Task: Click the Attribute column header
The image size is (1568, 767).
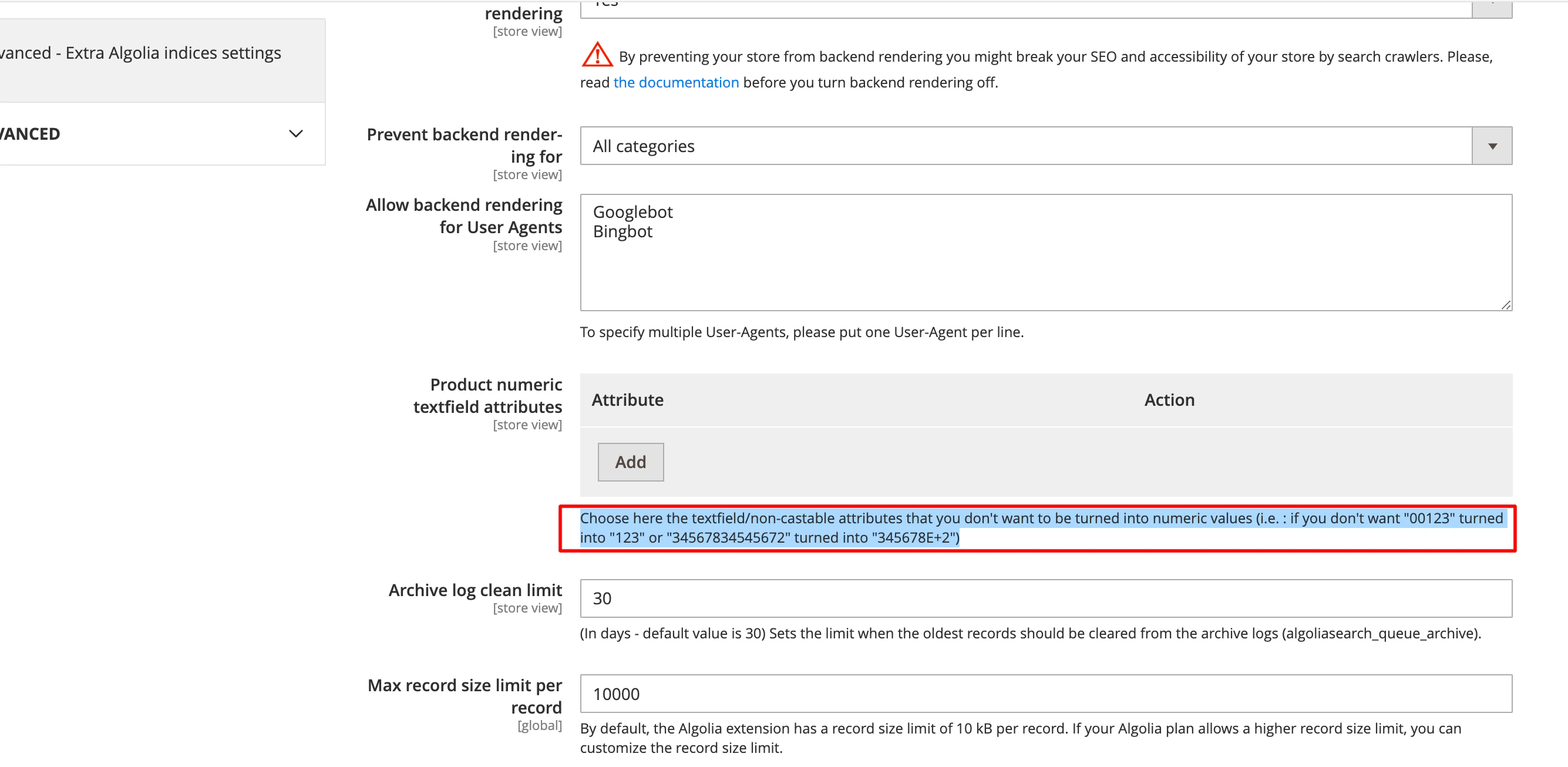Action: click(627, 400)
